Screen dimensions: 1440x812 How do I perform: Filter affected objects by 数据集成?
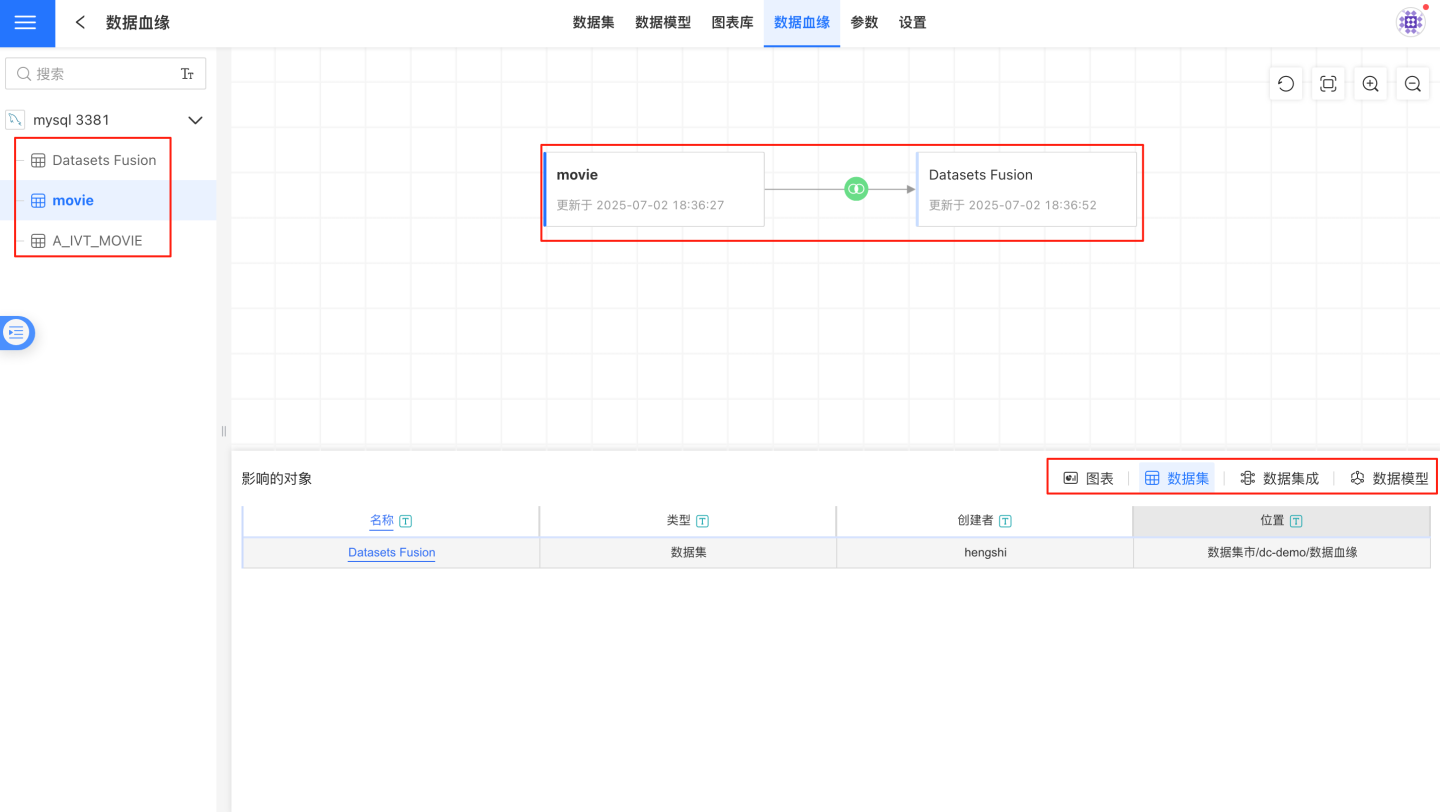tap(1279, 479)
